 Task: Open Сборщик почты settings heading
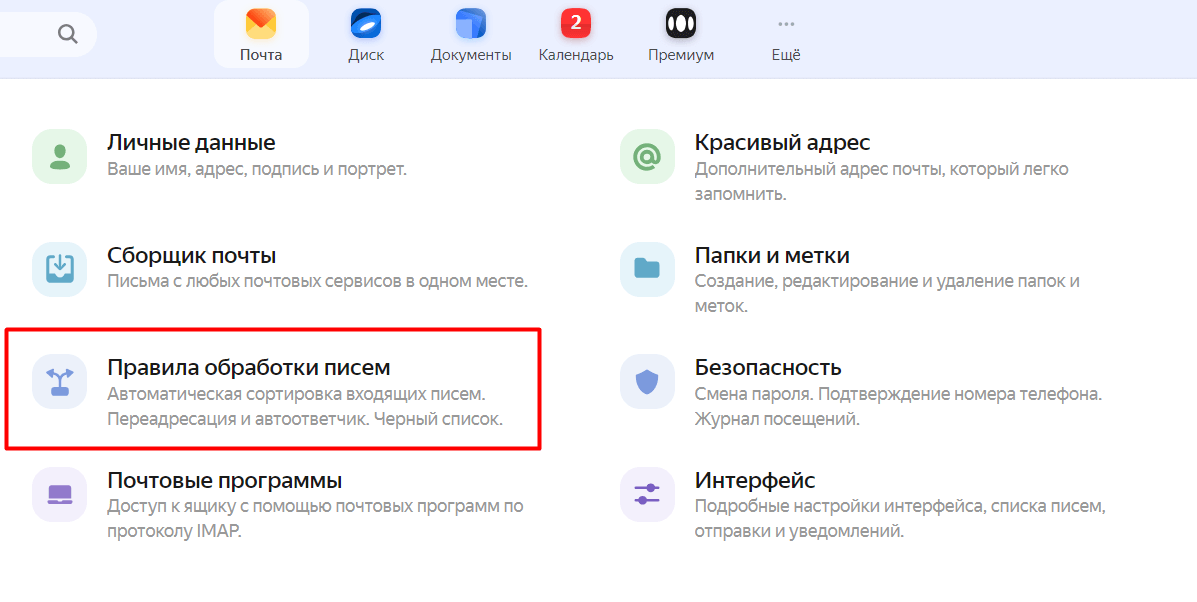[192, 256]
